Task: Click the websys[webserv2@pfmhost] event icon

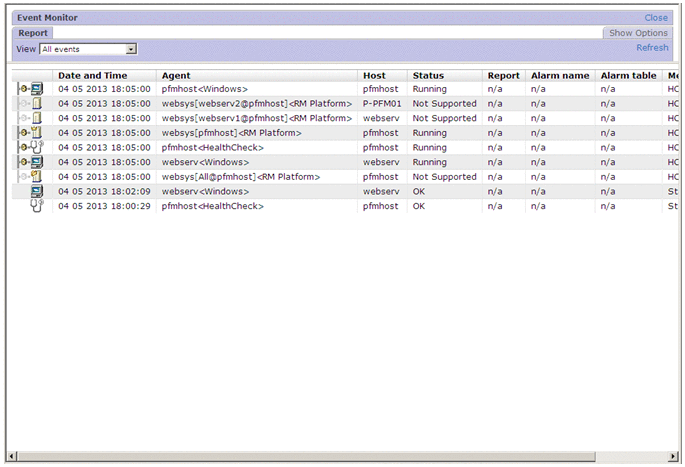Action: [x=31, y=103]
